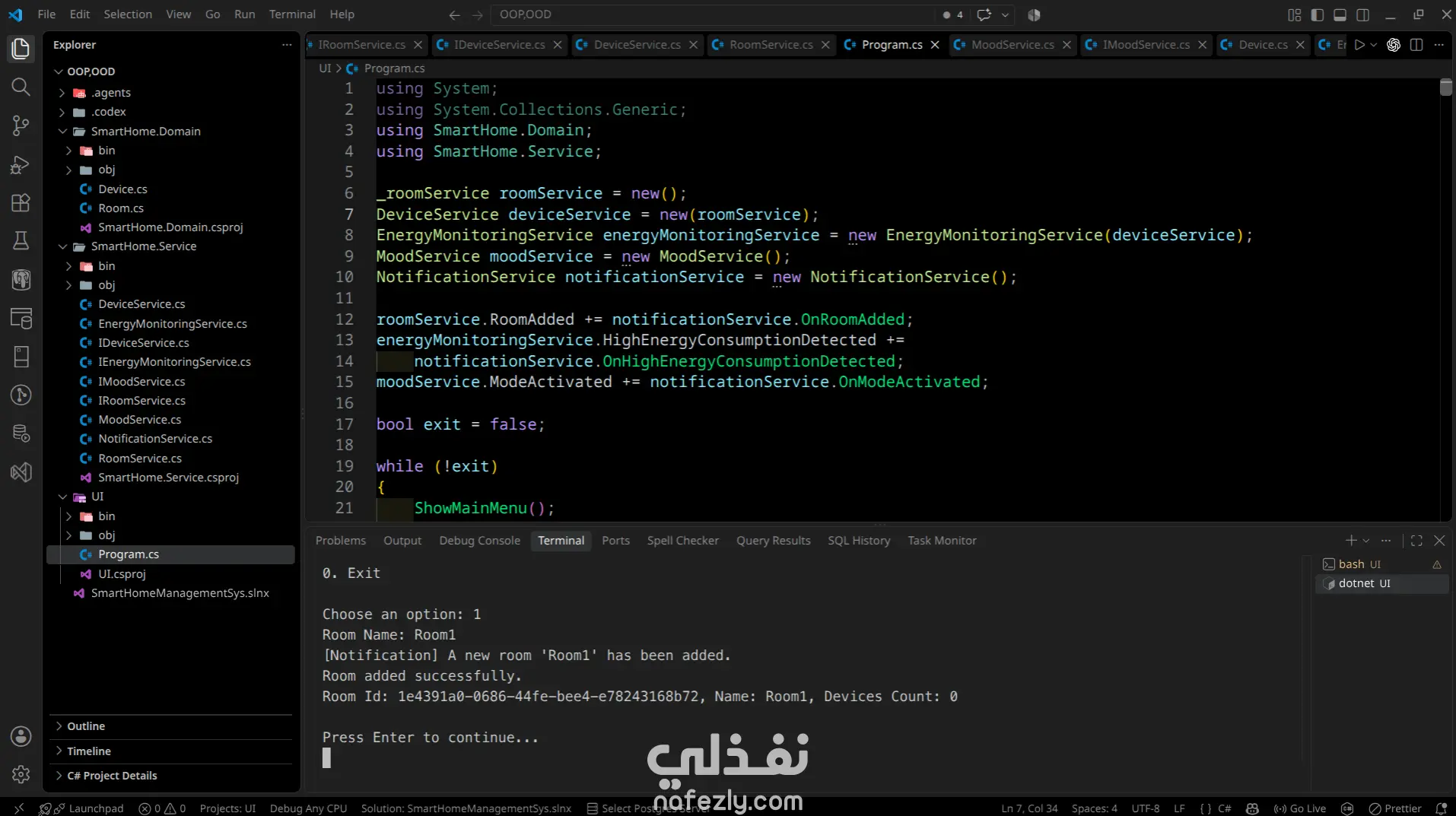Open the Source Control view
Viewport: 1456px width, 816px height.
[x=21, y=125]
